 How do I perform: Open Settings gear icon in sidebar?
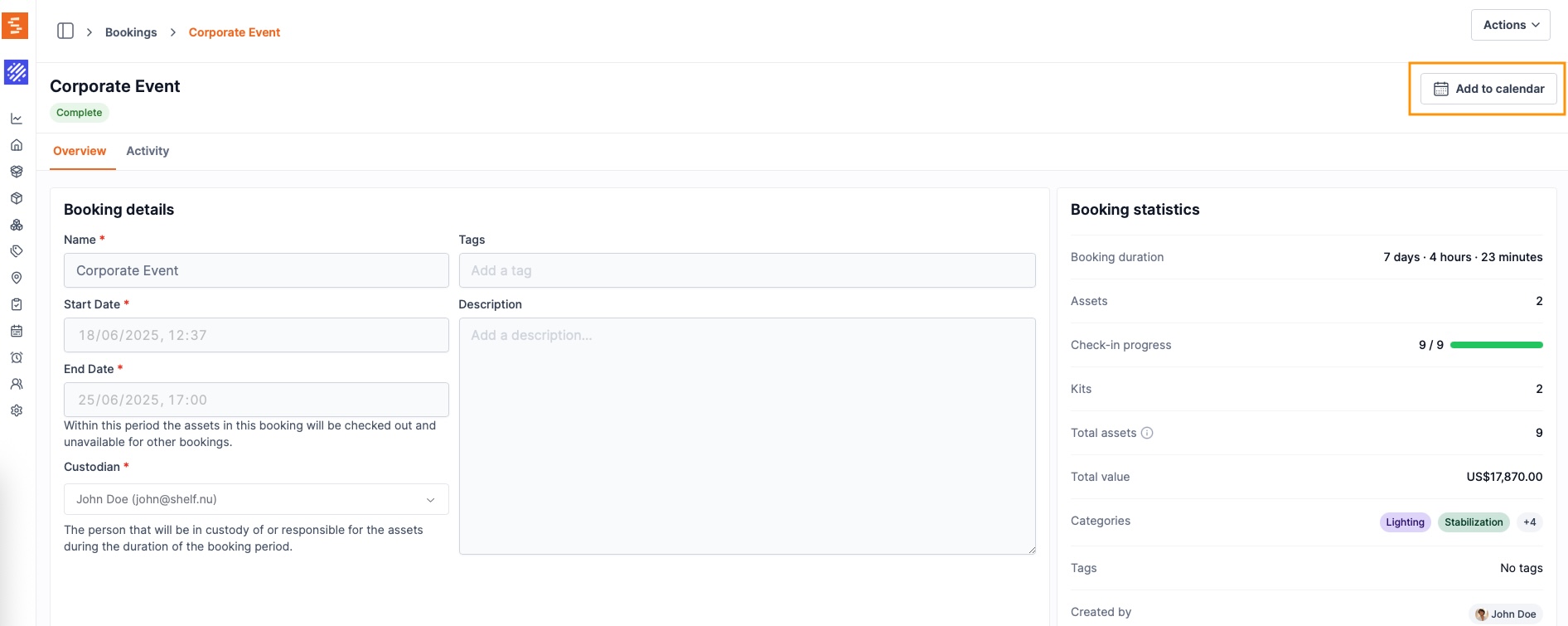click(x=17, y=410)
